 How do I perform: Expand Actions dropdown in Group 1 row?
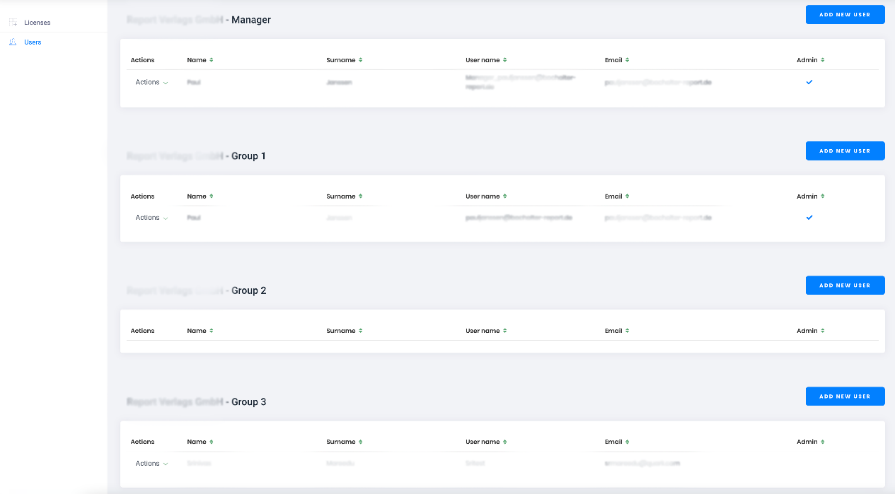tap(151, 217)
